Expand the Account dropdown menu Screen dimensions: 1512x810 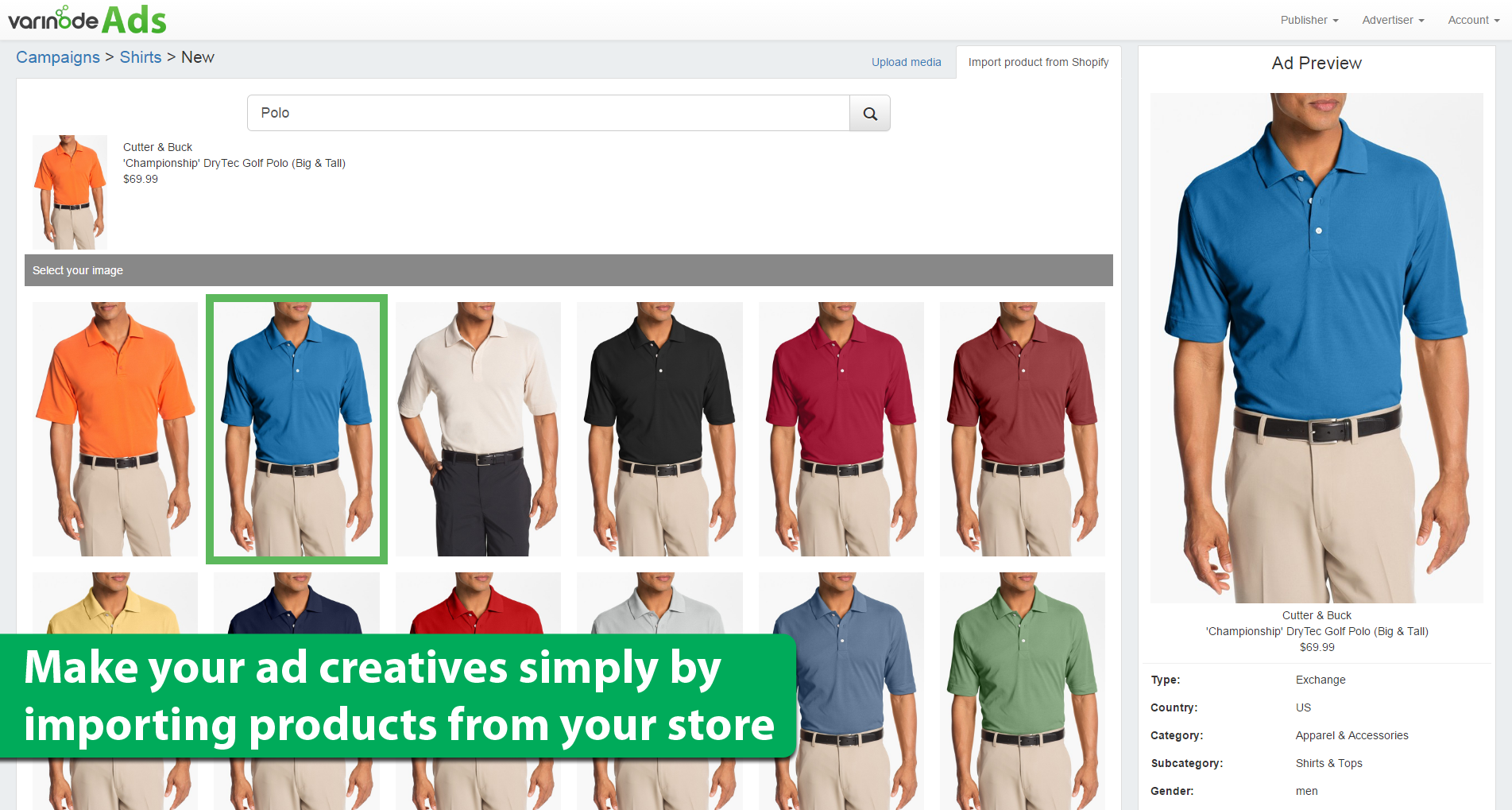click(x=1473, y=20)
